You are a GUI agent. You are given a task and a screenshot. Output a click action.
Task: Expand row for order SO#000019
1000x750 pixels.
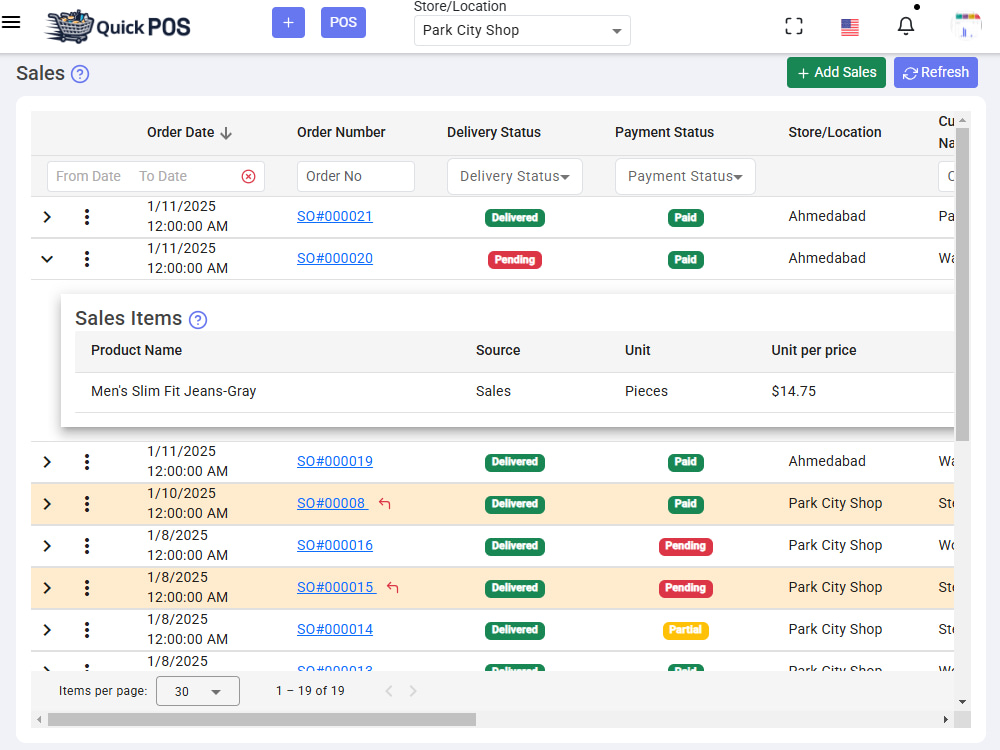pos(47,462)
